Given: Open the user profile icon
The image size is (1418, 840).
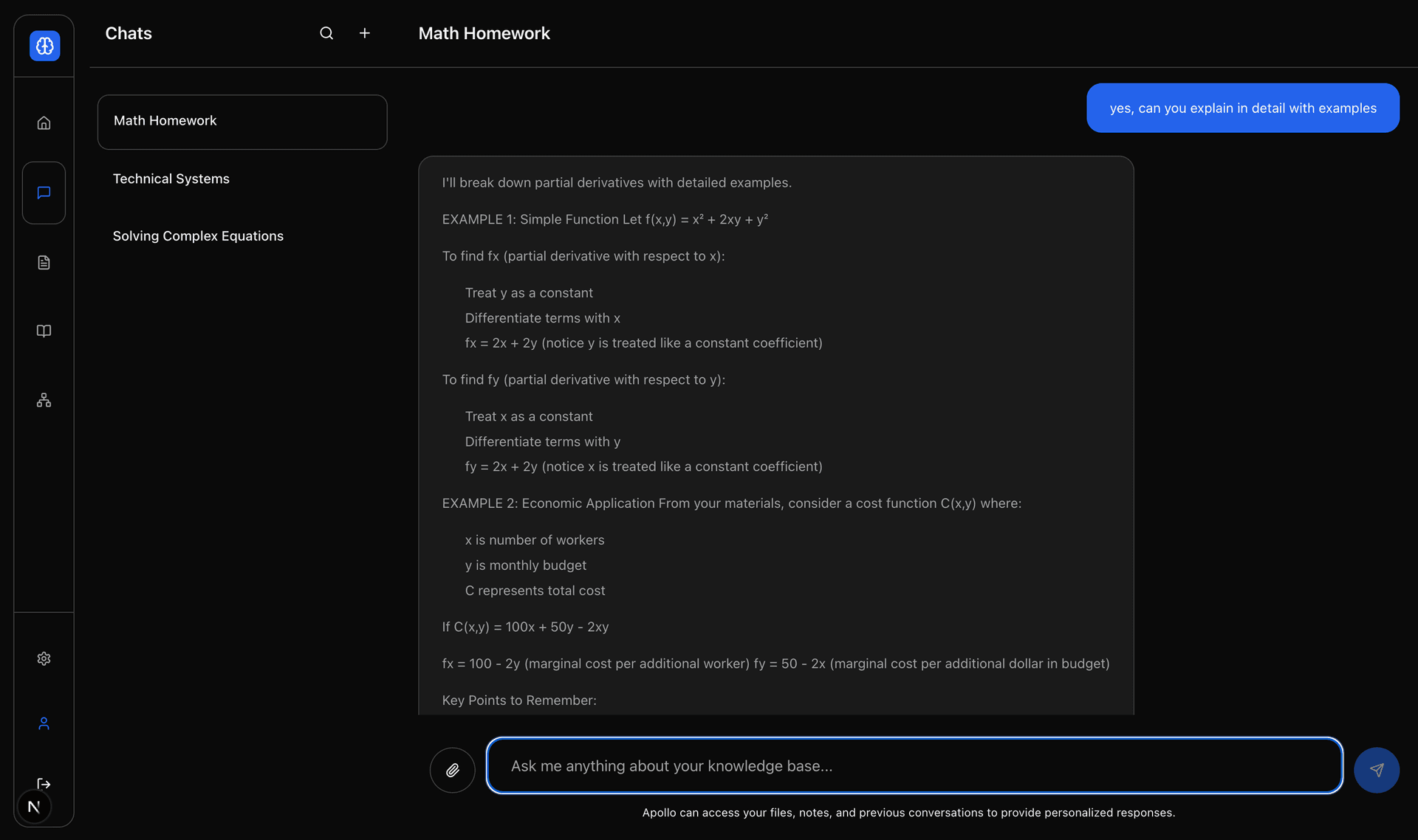Looking at the screenshot, I should (44, 723).
